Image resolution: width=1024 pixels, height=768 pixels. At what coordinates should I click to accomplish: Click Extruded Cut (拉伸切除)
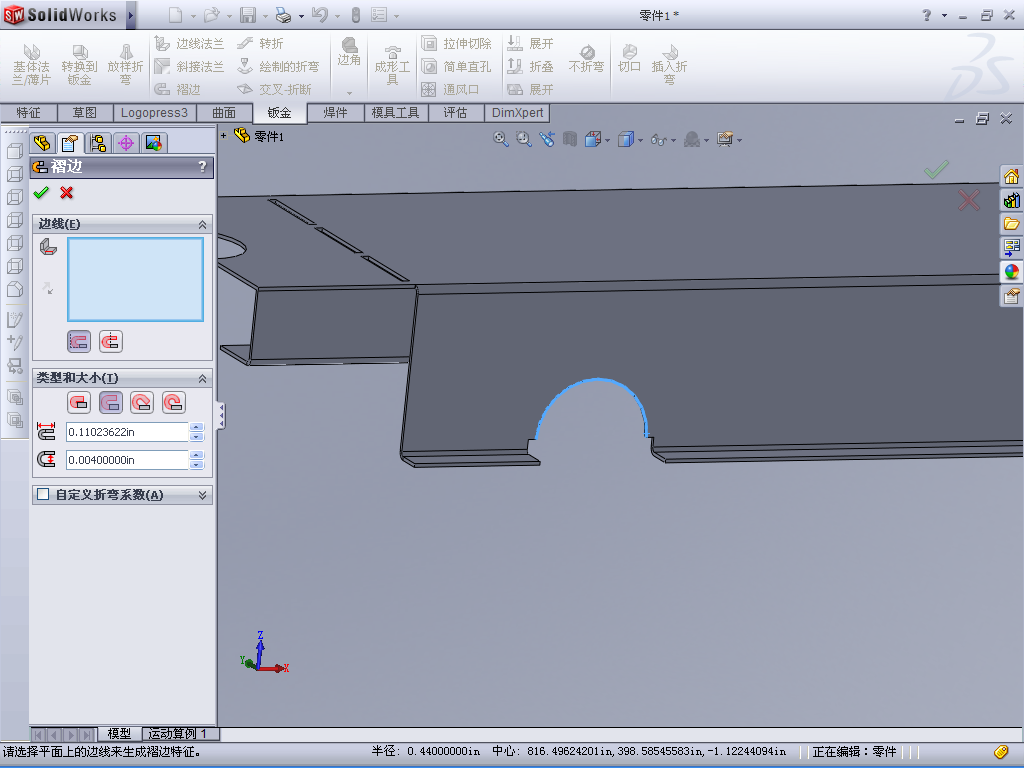coord(456,44)
